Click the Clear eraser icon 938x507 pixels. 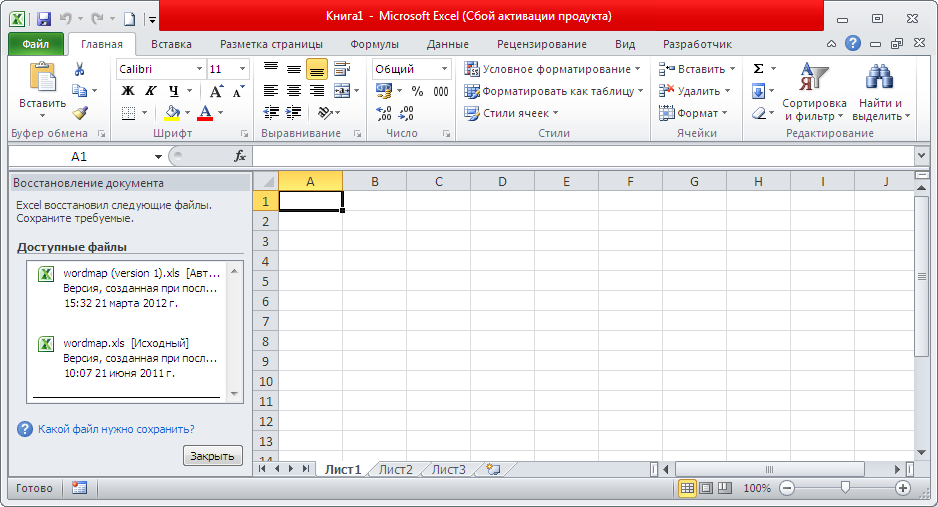pos(758,113)
